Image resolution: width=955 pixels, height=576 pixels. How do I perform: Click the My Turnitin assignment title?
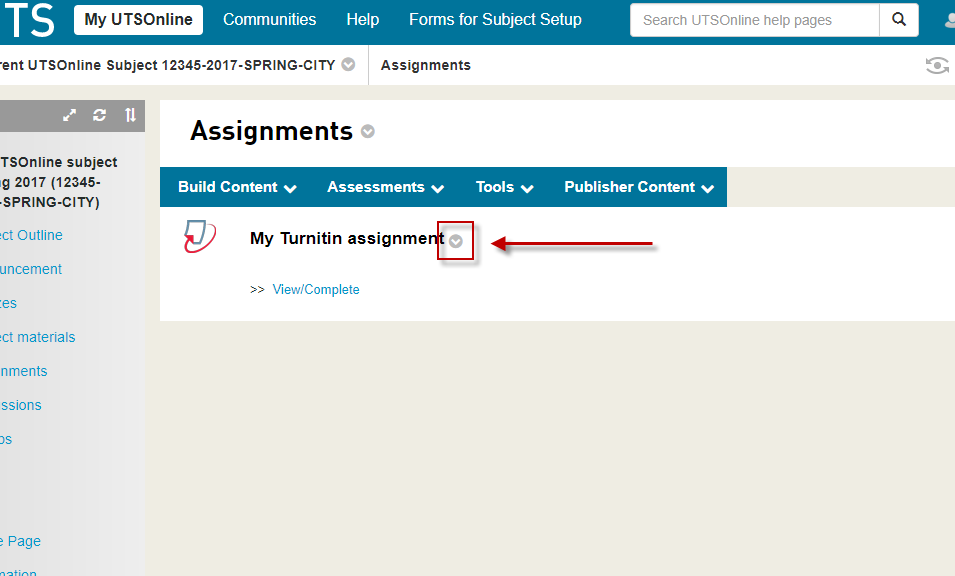[346, 238]
